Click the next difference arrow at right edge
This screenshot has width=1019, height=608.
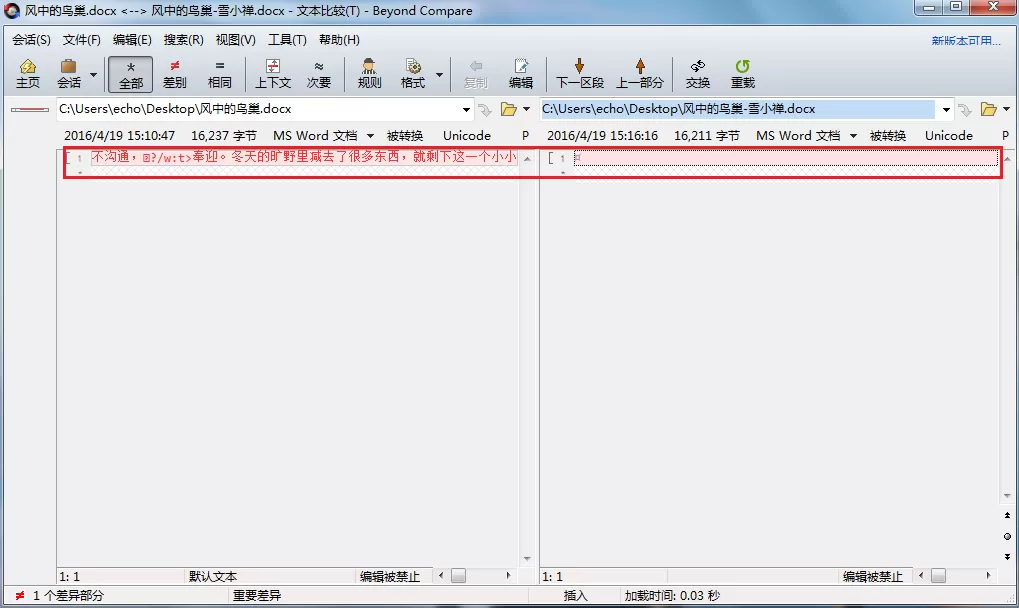click(1007, 557)
